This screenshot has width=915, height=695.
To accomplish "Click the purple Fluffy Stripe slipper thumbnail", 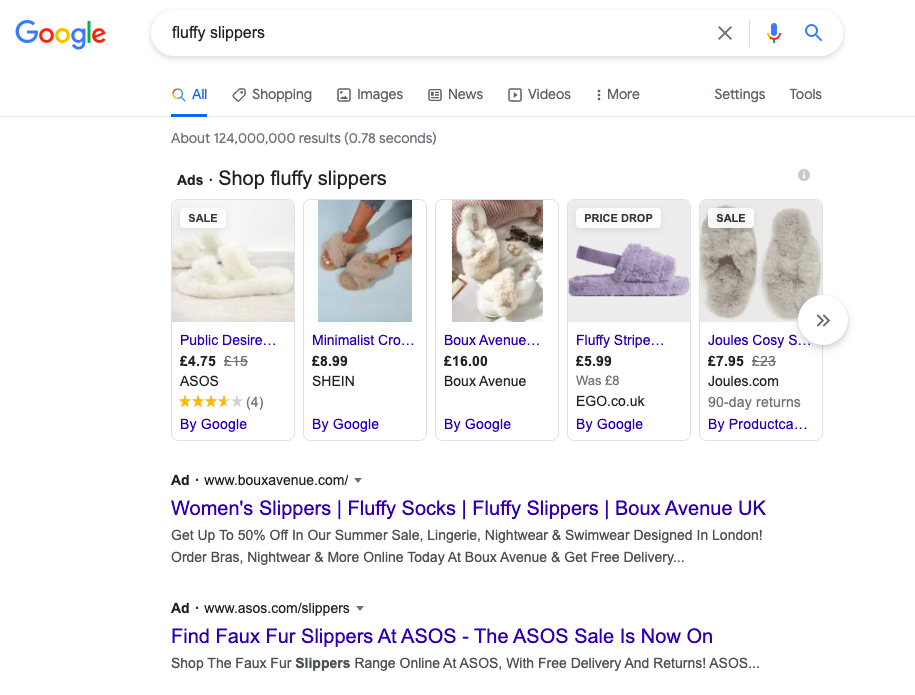I will coord(628,260).
